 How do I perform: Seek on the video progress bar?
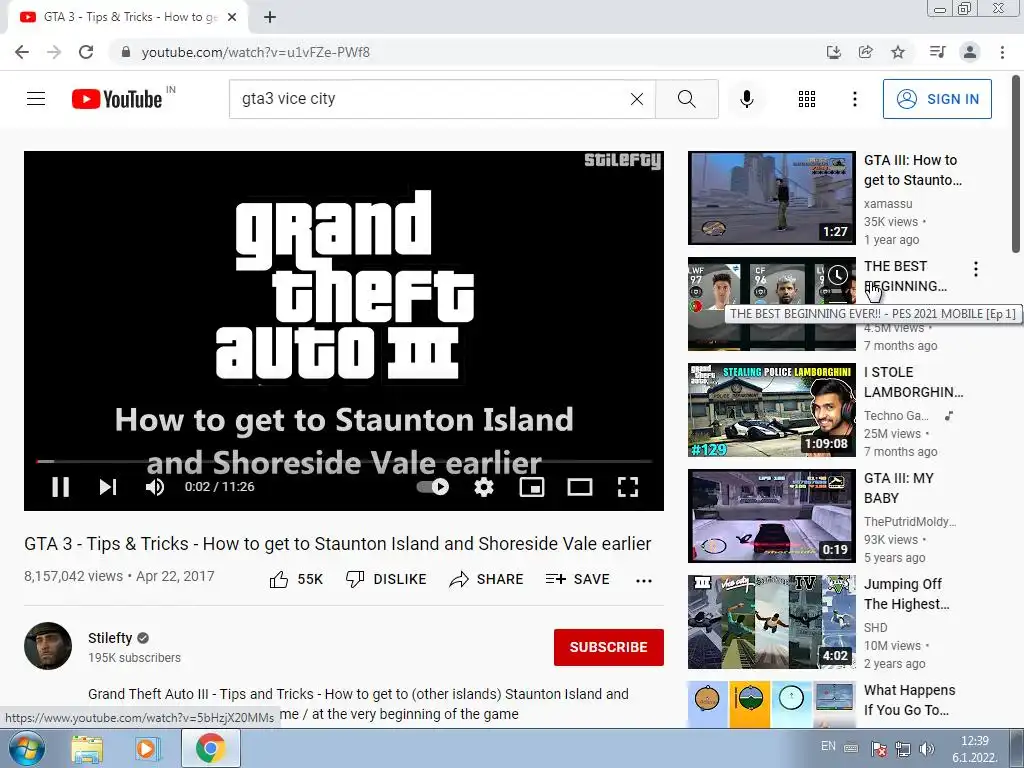coord(344,461)
